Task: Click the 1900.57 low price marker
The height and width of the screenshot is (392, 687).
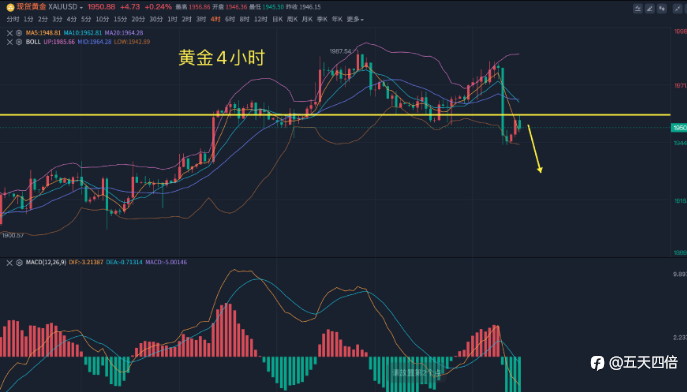Action: [13, 236]
